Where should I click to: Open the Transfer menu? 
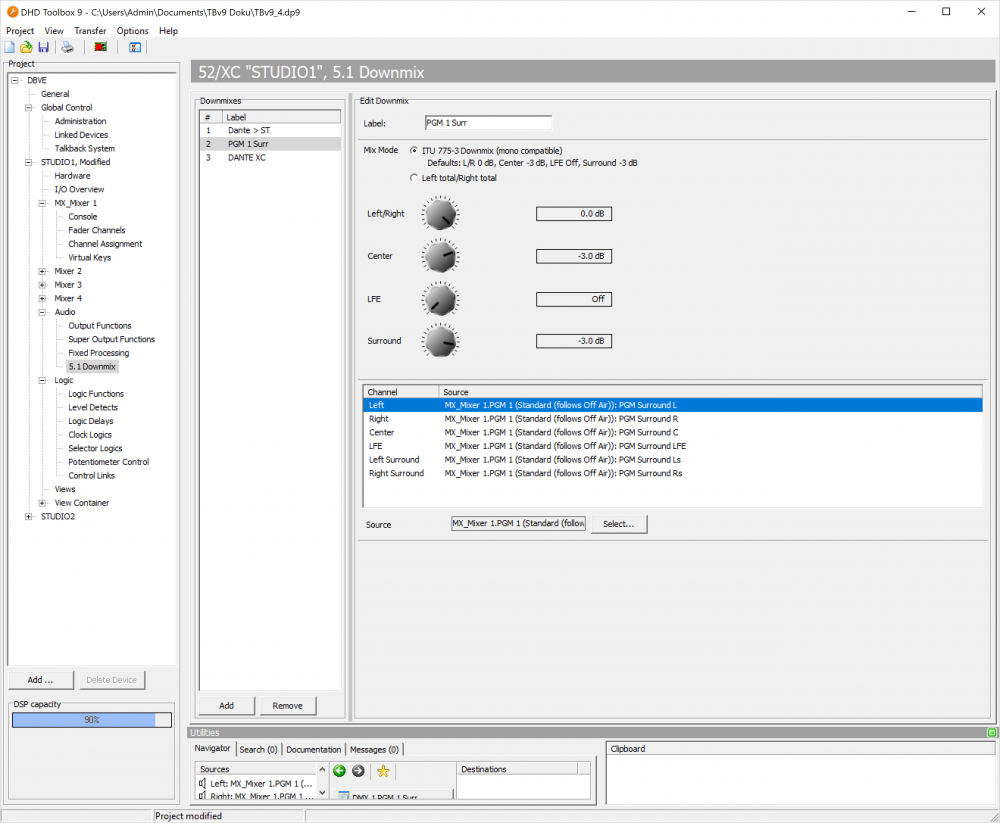[90, 31]
